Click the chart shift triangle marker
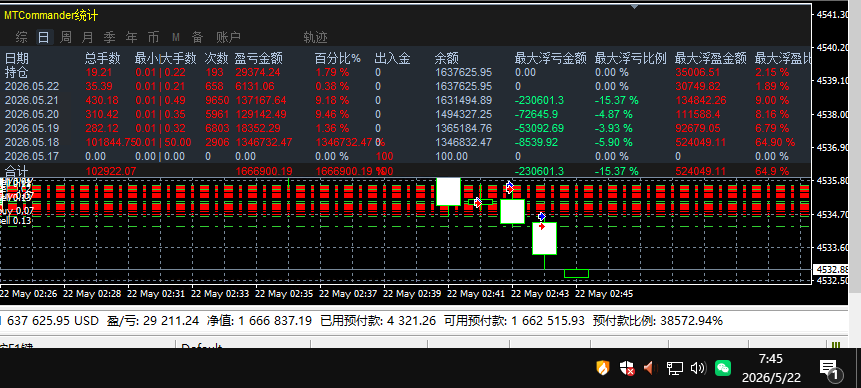Image resolution: width=861 pixels, height=388 pixels. click(x=635, y=7)
